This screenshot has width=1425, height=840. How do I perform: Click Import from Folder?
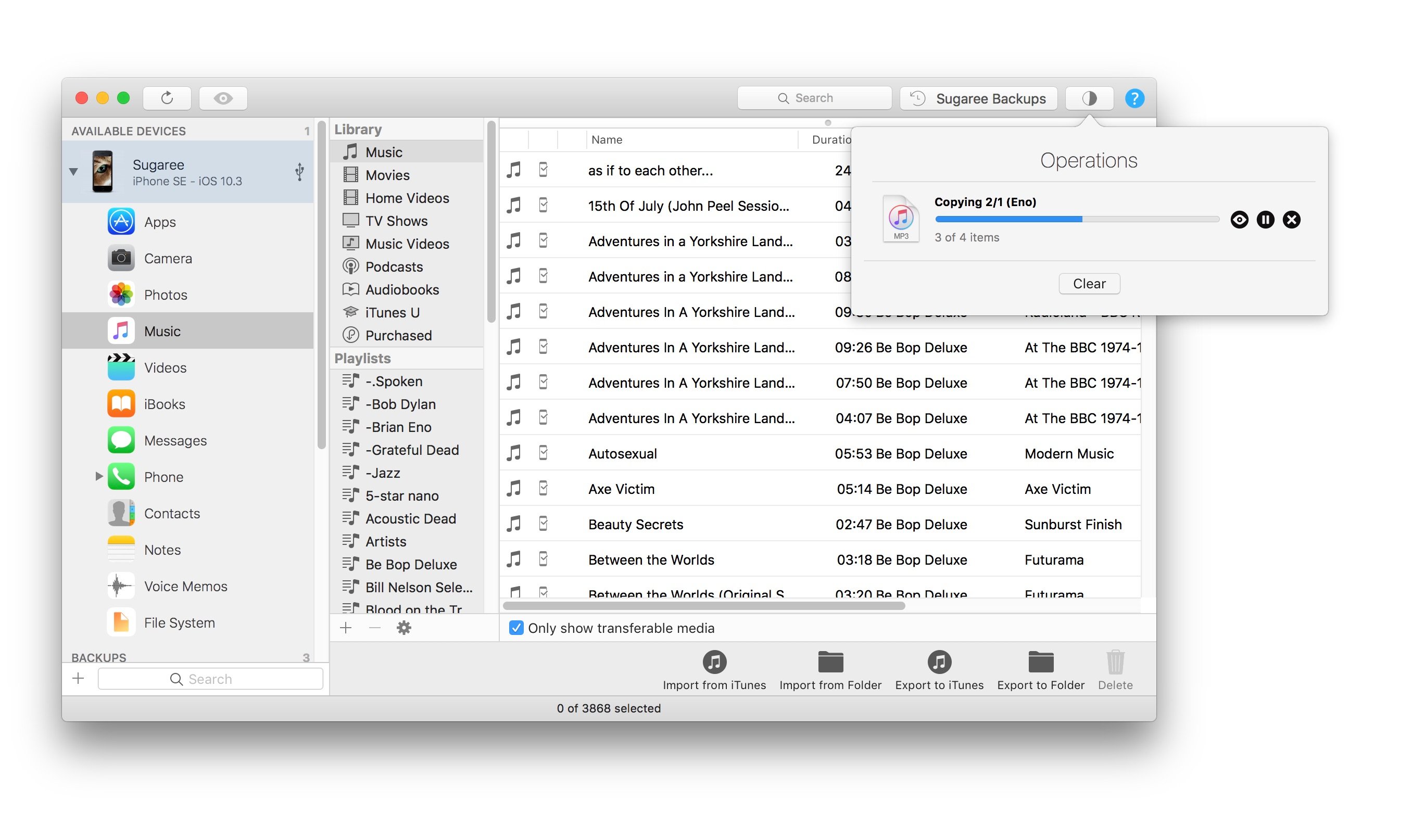coord(830,671)
